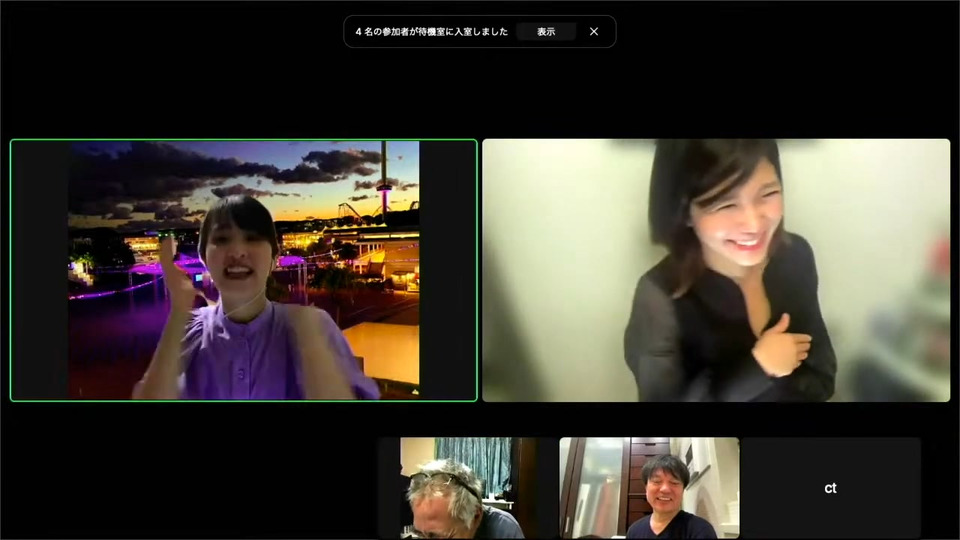Image resolution: width=960 pixels, height=540 pixels.
Task: Dismiss the waiting room notification with X
Action: pyautogui.click(x=594, y=32)
